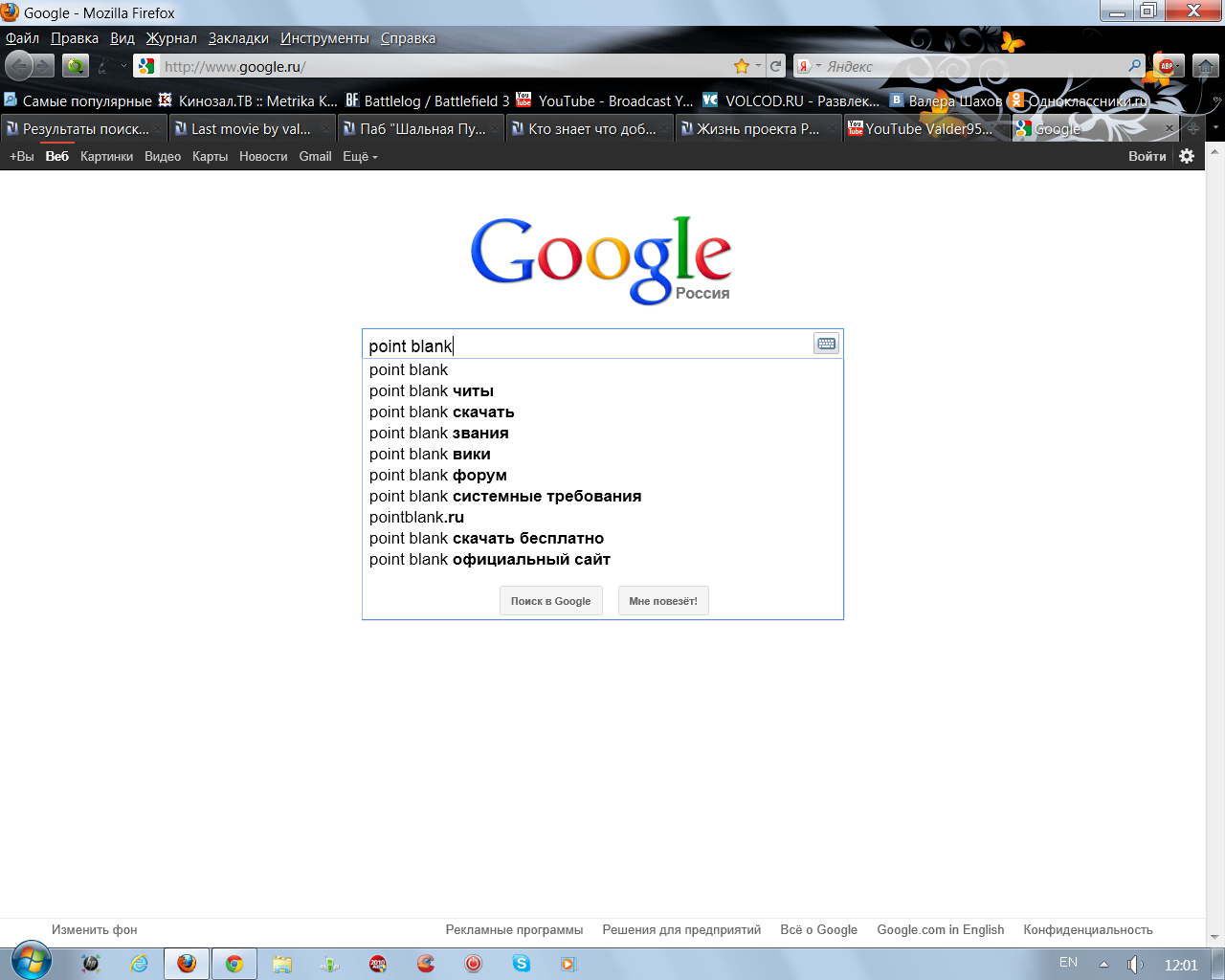Show more bookmarks toolbar chevron
This screenshot has height=980, width=1225.
[x=1216, y=100]
